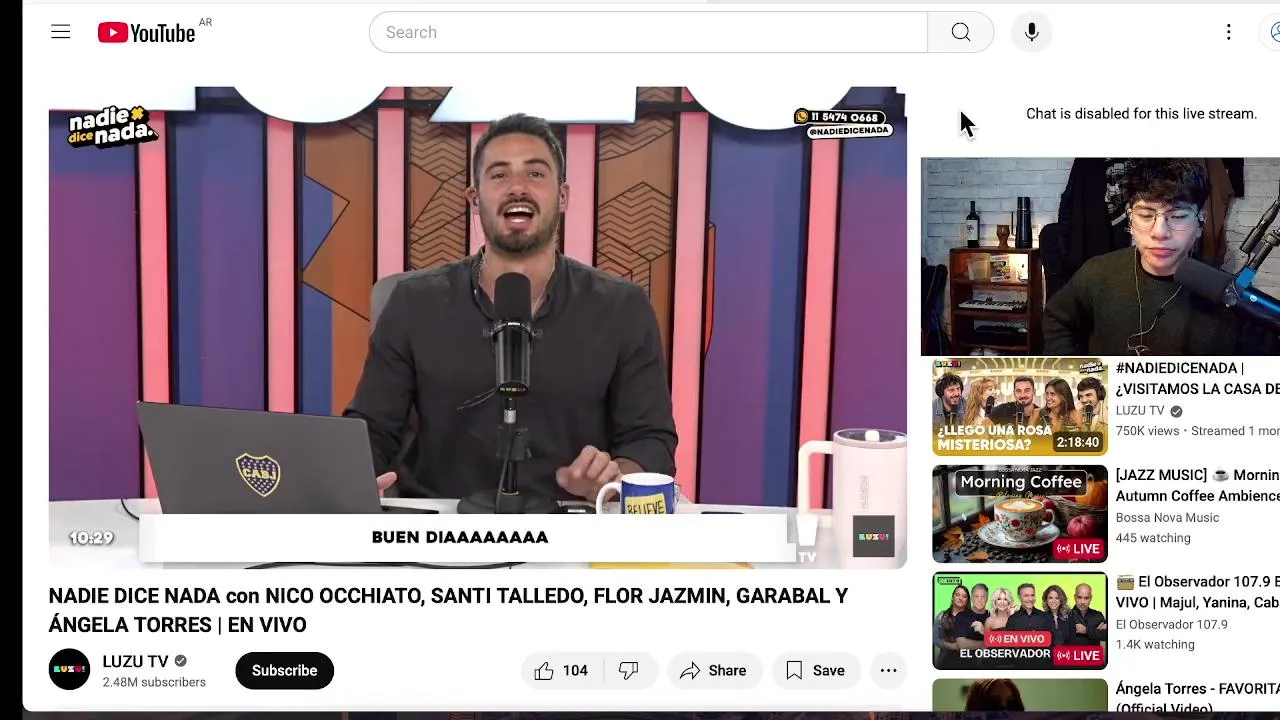Start voice search with microphone icon
The image size is (1280, 720).
[1031, 32]
